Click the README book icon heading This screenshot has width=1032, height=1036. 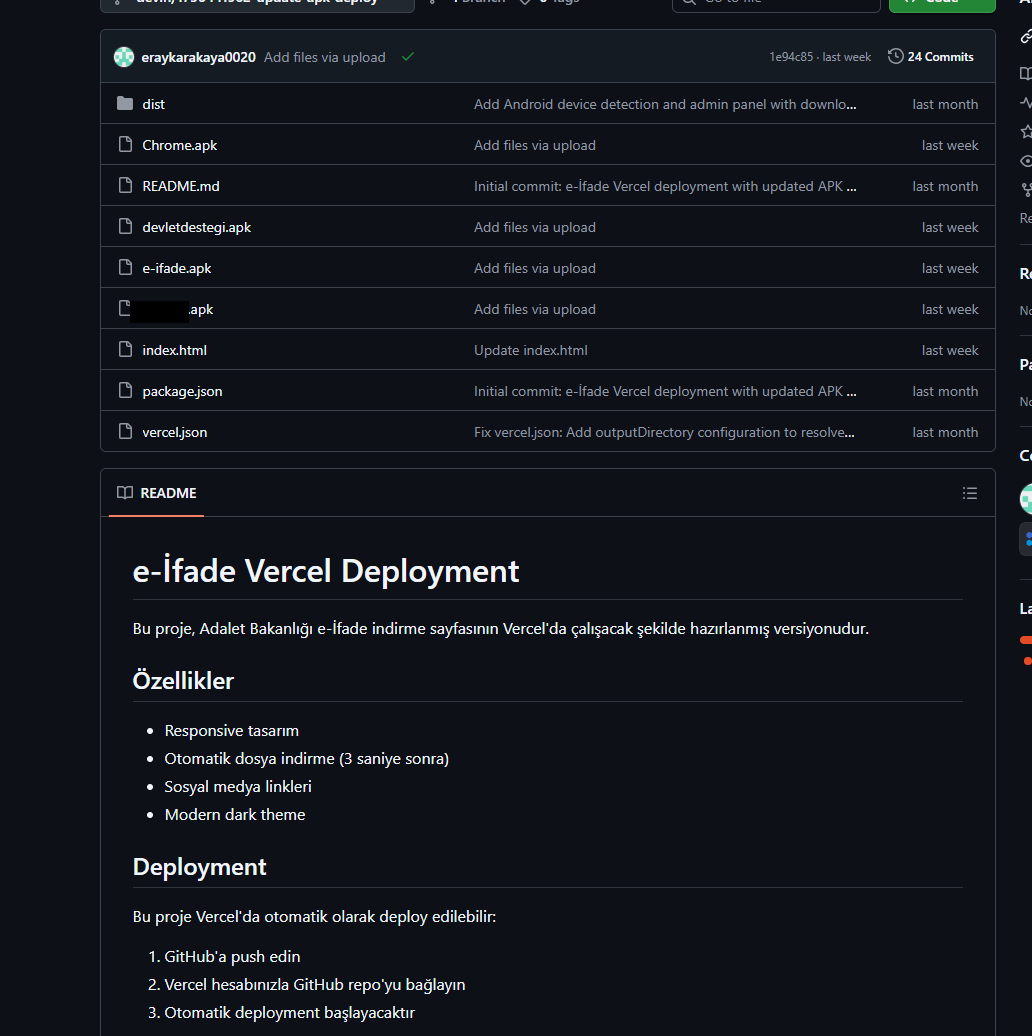124,492
